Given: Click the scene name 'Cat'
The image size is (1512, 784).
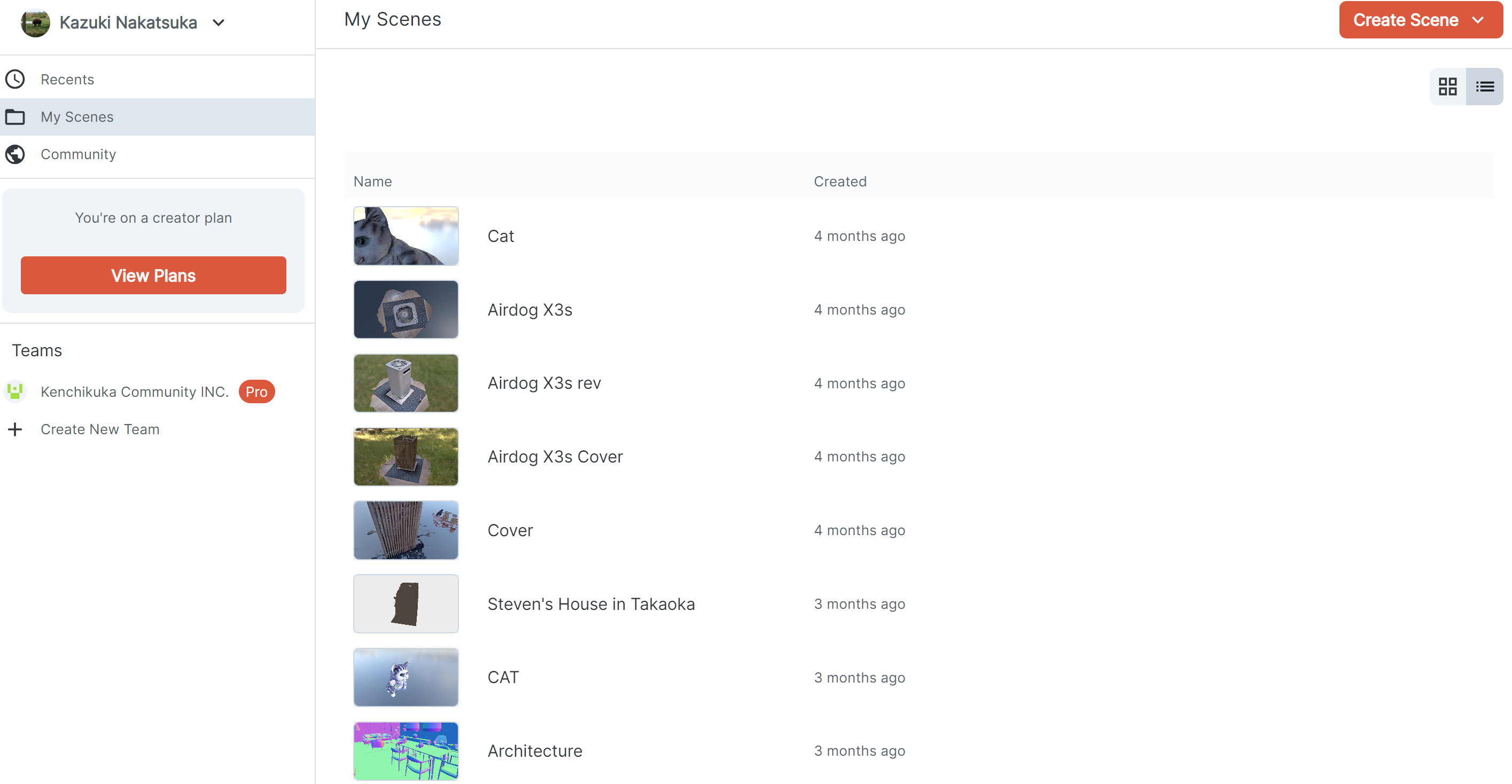Looking at the screenshot, I should pyautogui.click(x=501, y=236).
